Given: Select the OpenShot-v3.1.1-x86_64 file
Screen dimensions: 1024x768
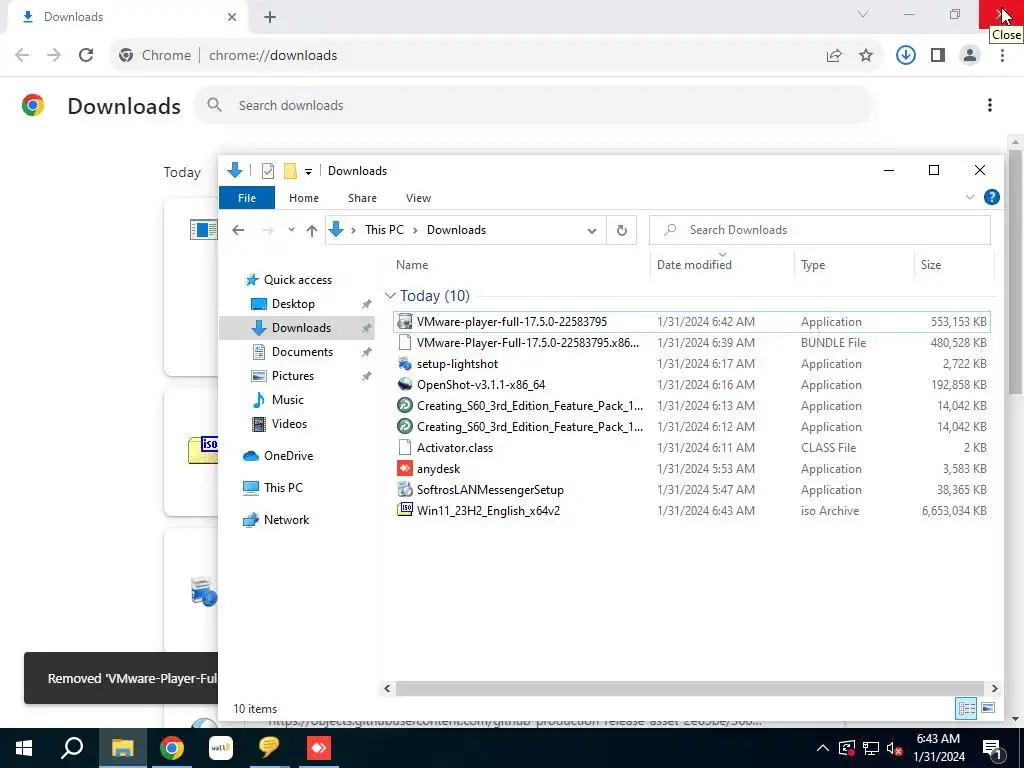Looking at the screenshot, I should click(692, 385).
